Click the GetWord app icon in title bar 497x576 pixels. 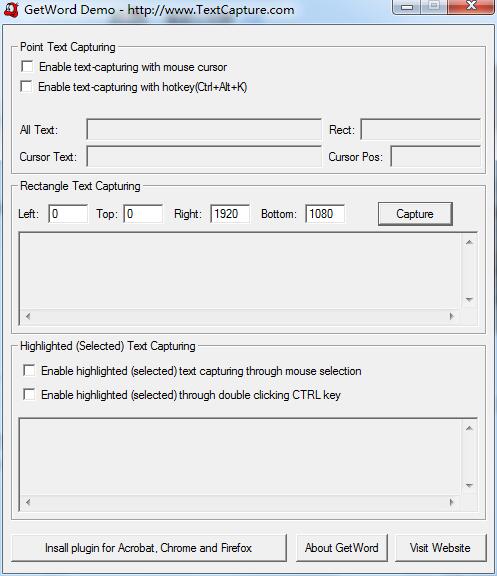click(x=11, y=10)
